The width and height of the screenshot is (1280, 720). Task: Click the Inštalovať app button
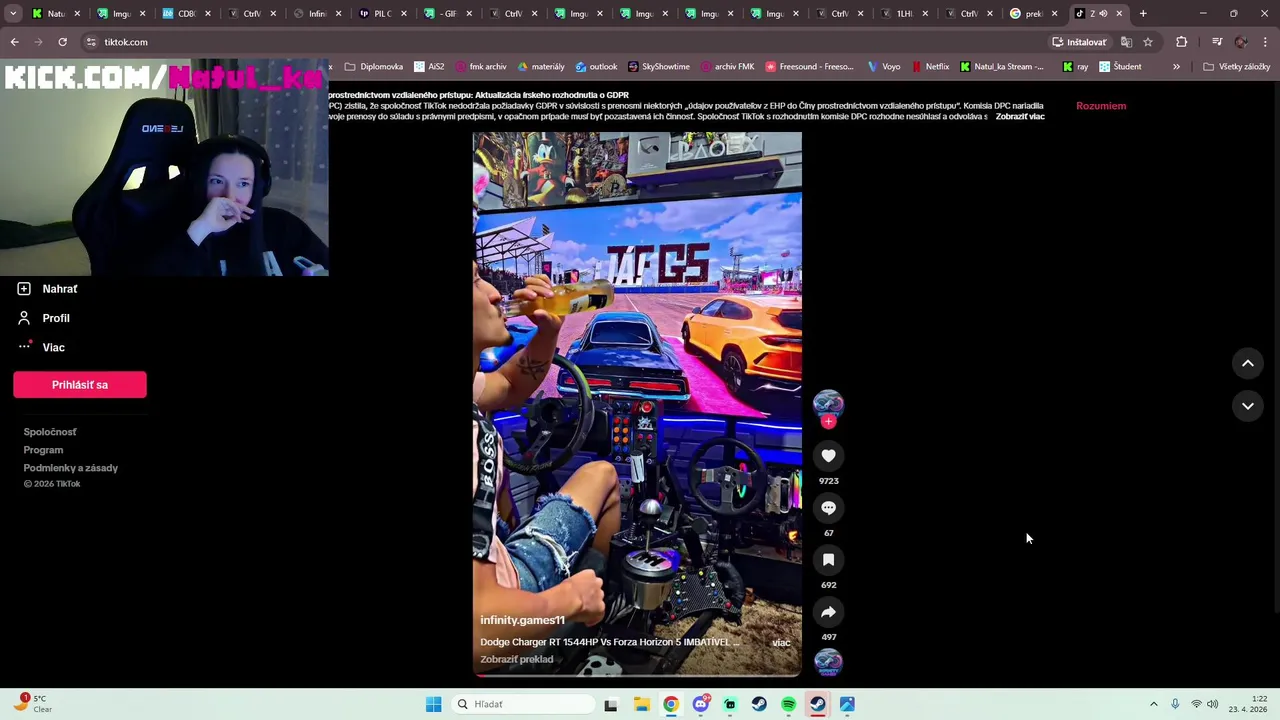click(1079, 42)
